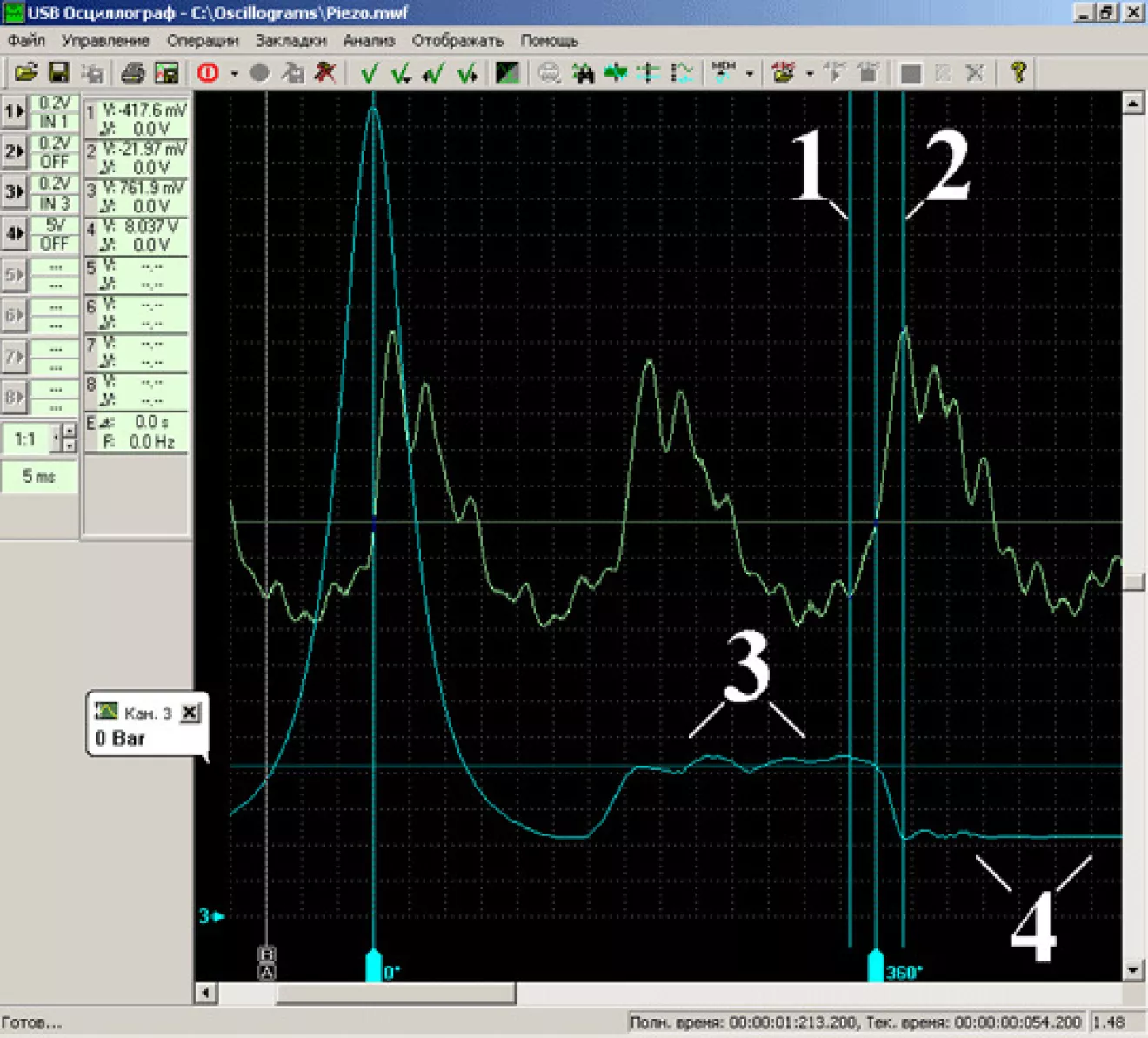The height and width of the screenshot is (1038, 1148).
Task: Open channel 3 input IN 3 selector
Action: tap(55, 203)
